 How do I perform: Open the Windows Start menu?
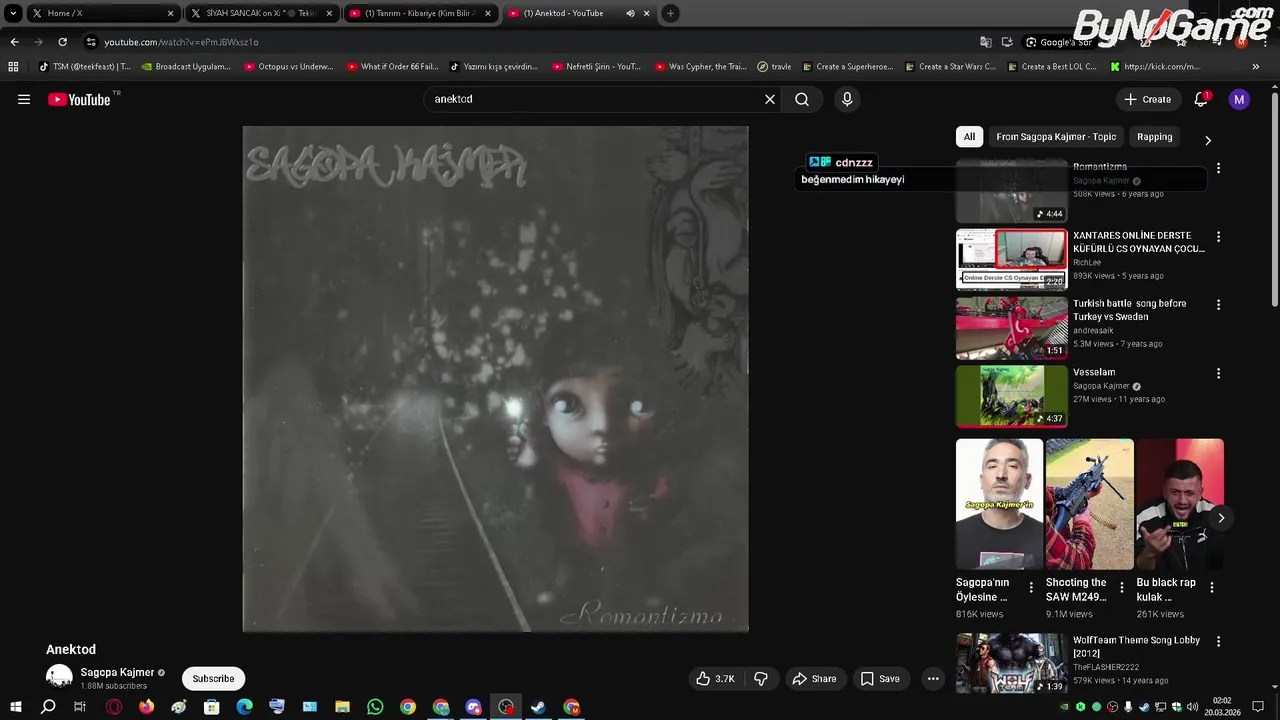click(15, 707)
